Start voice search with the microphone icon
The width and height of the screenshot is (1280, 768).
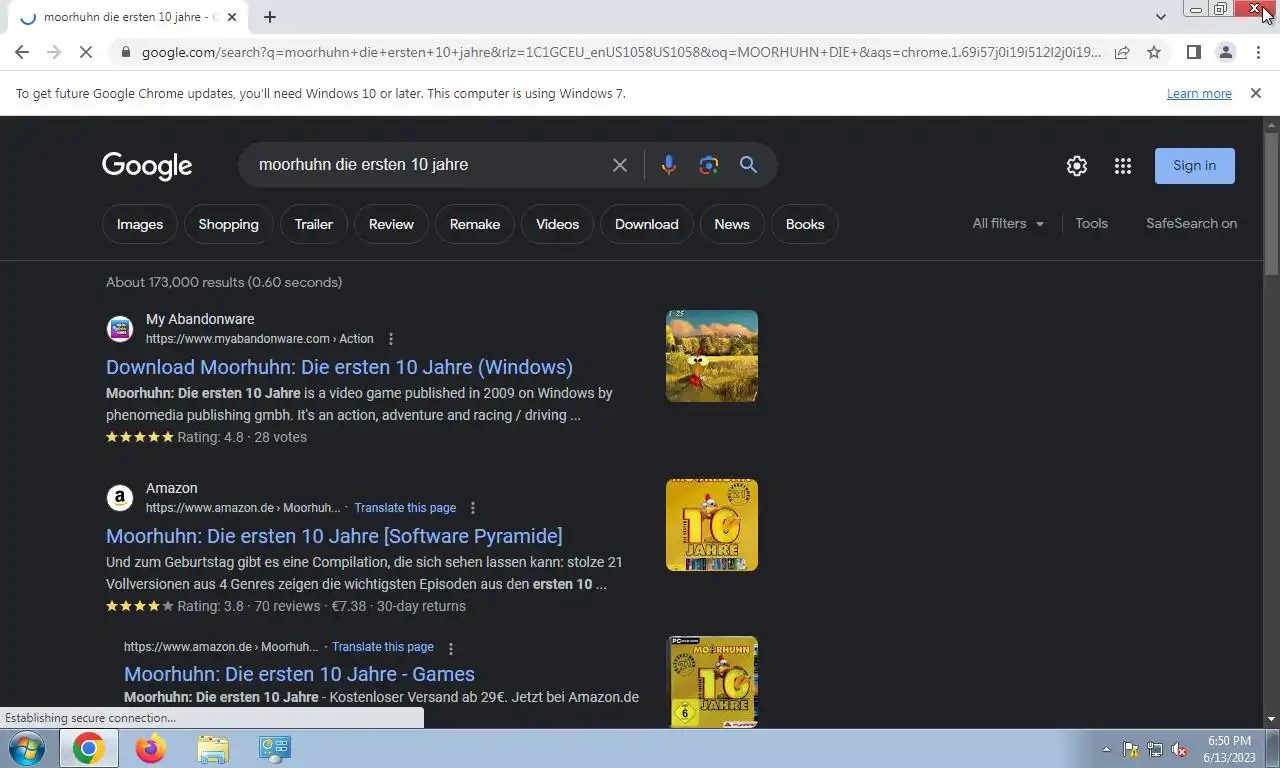click(669, 165)
